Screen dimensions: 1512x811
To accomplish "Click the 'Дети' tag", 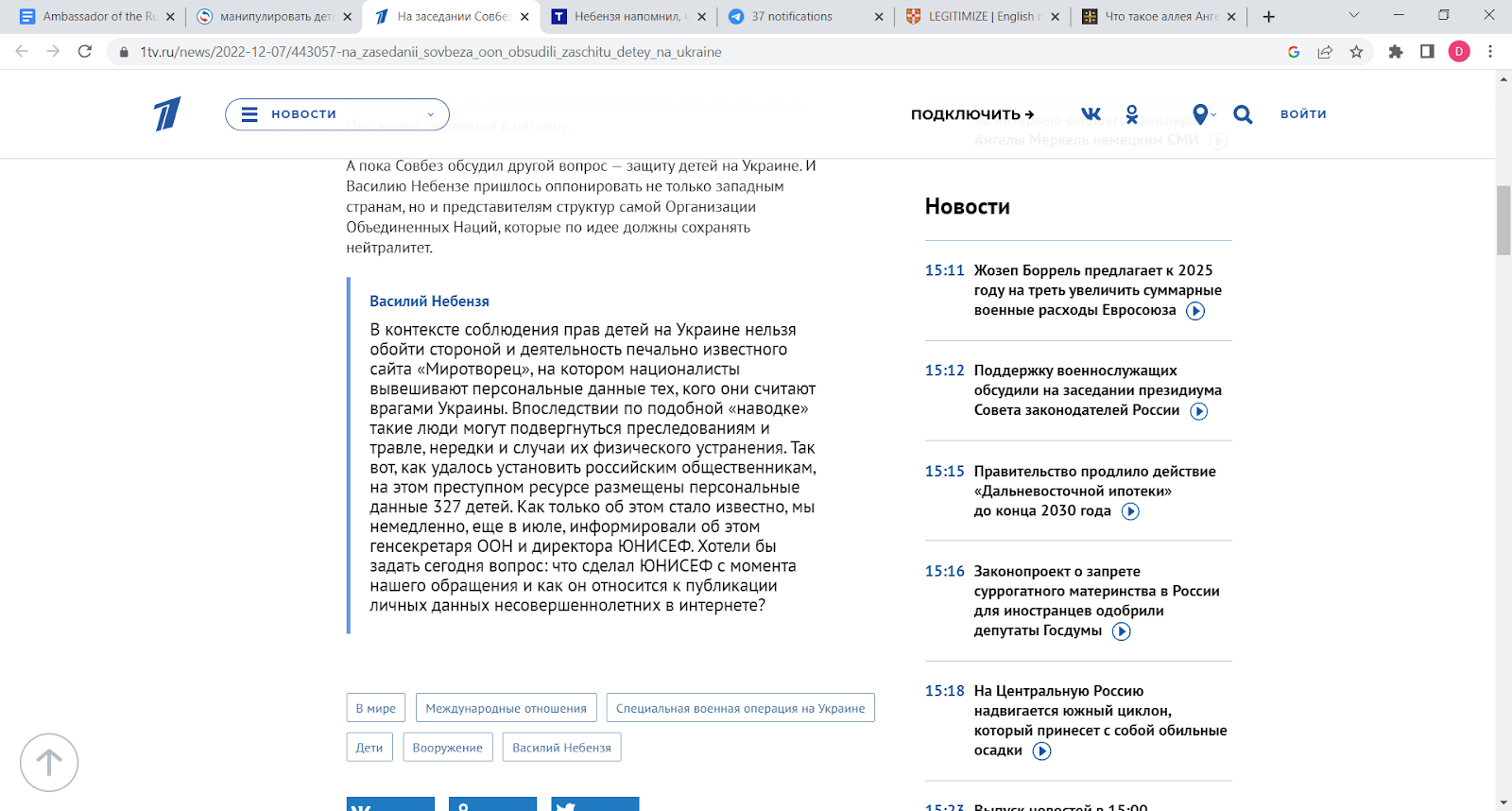I will point(369,747).
